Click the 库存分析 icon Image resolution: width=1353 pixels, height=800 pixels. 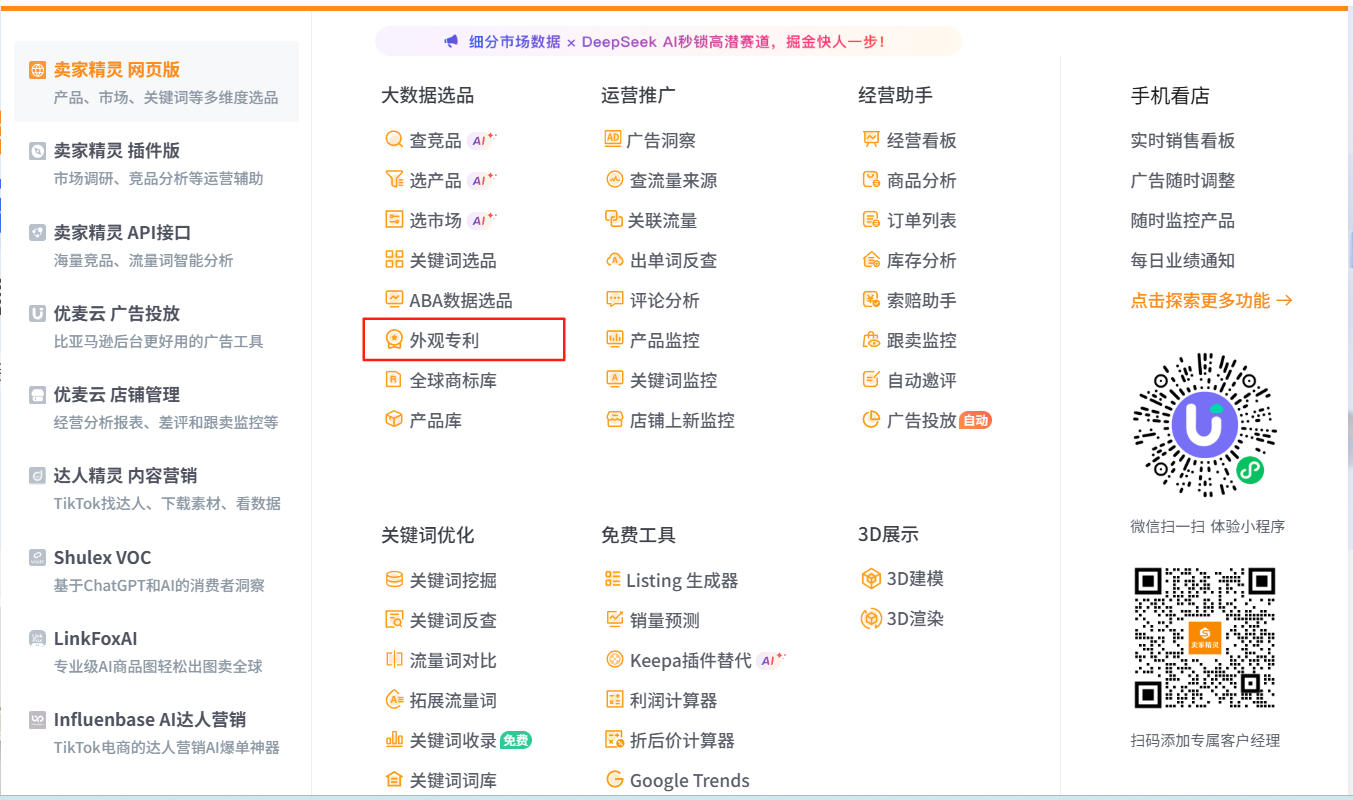point(871,260)
